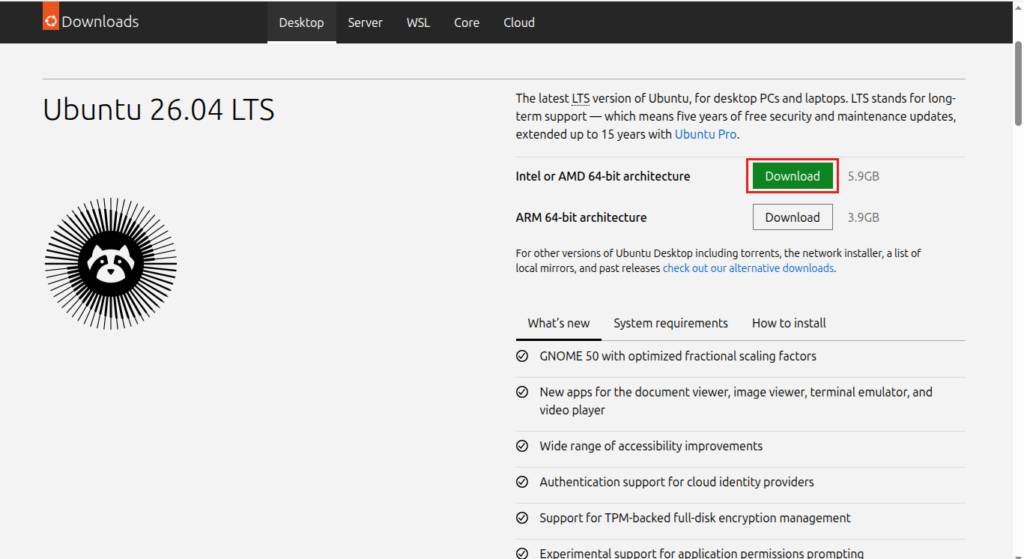Go to the WSL tab
This screenshot has width=1024, height=559.
click(418, 22)
